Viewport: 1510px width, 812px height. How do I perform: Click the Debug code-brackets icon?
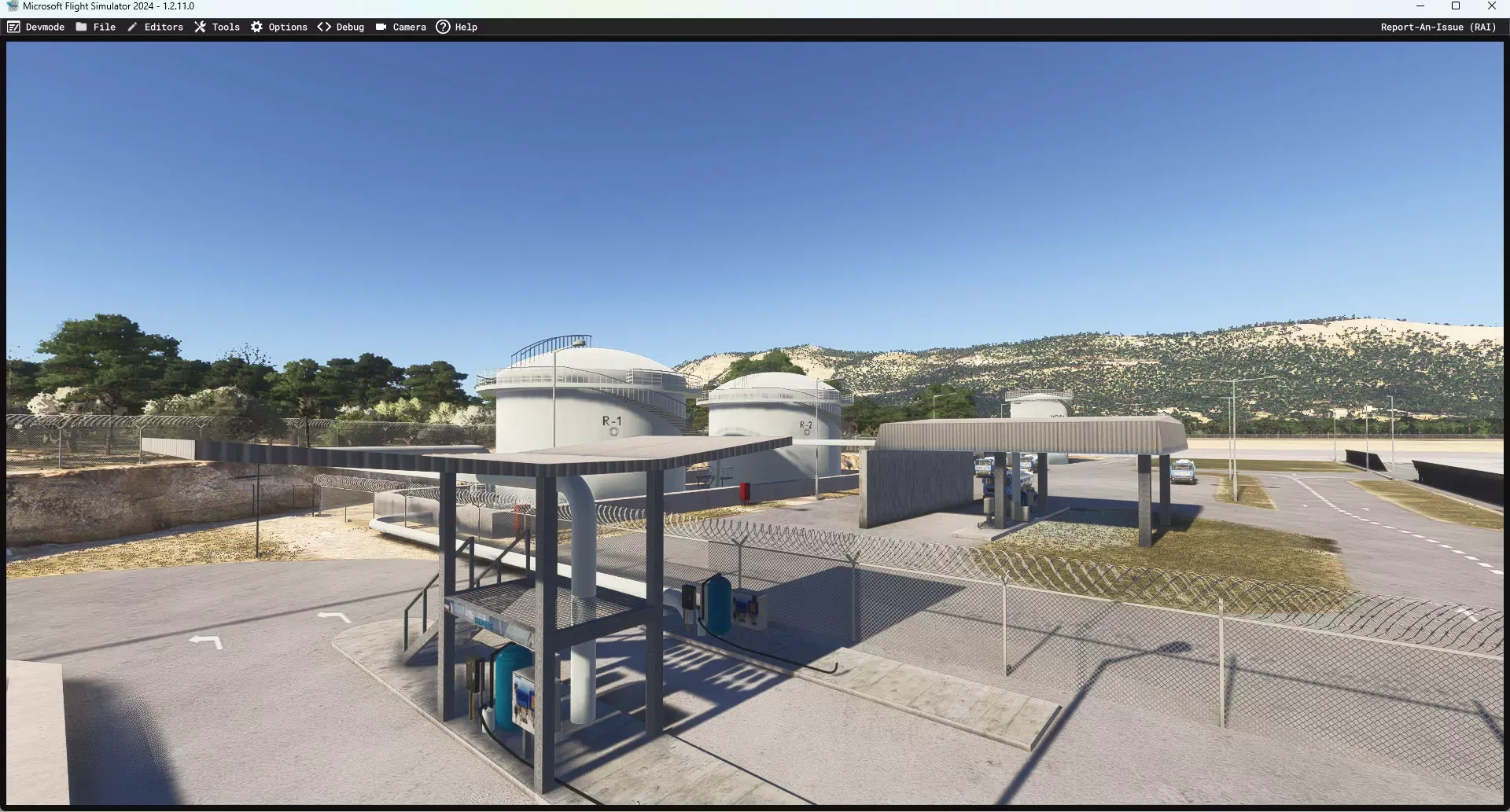324,27
